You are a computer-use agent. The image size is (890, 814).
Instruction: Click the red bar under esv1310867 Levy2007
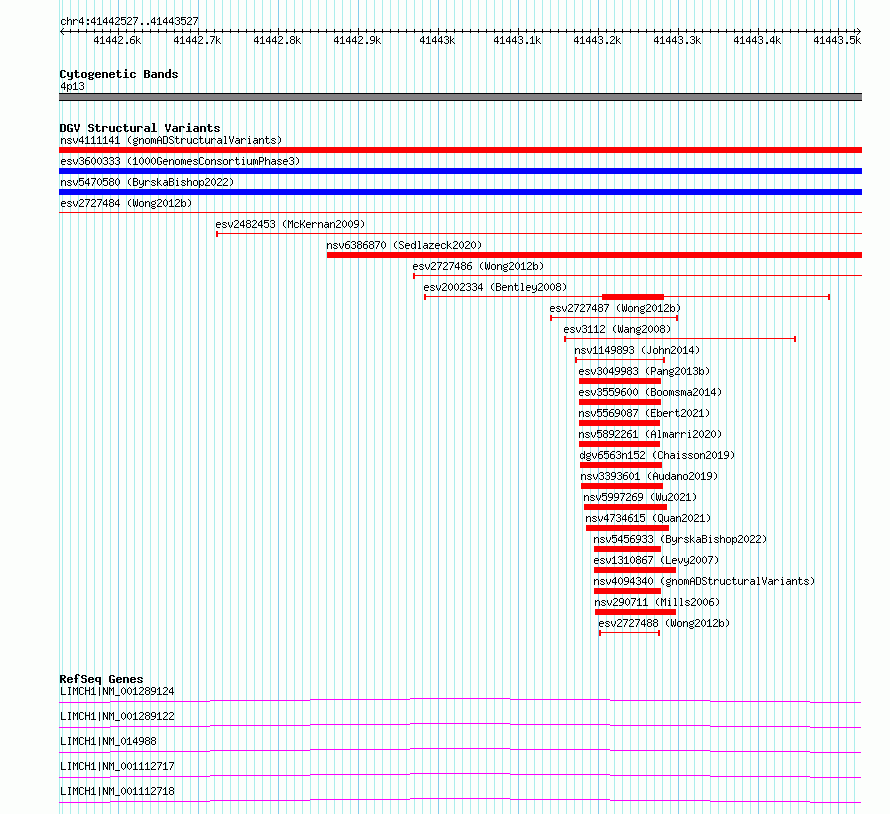635,570
